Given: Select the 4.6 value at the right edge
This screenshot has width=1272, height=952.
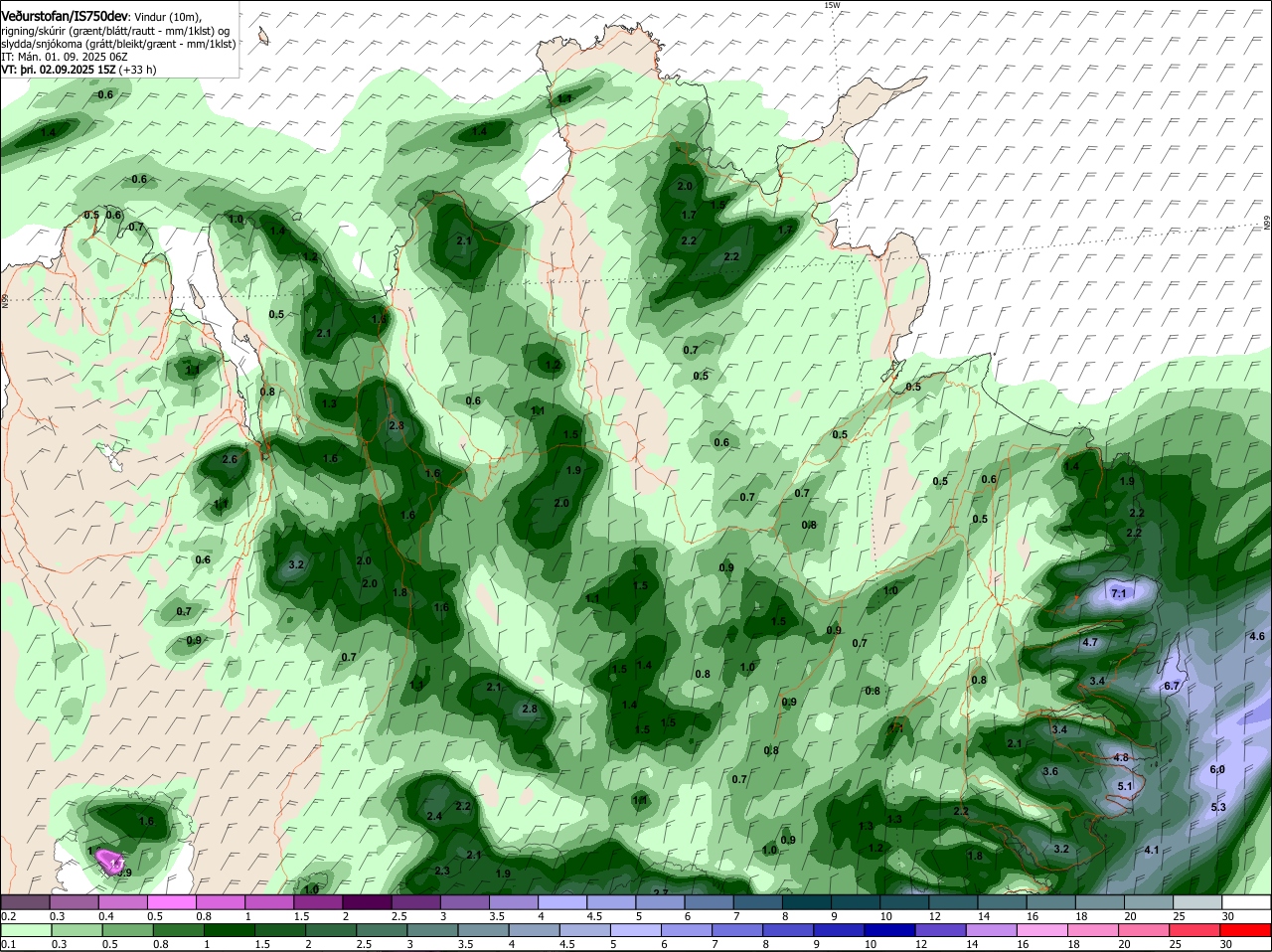Looking at the screenshot, I should [x=1256, y=636].
